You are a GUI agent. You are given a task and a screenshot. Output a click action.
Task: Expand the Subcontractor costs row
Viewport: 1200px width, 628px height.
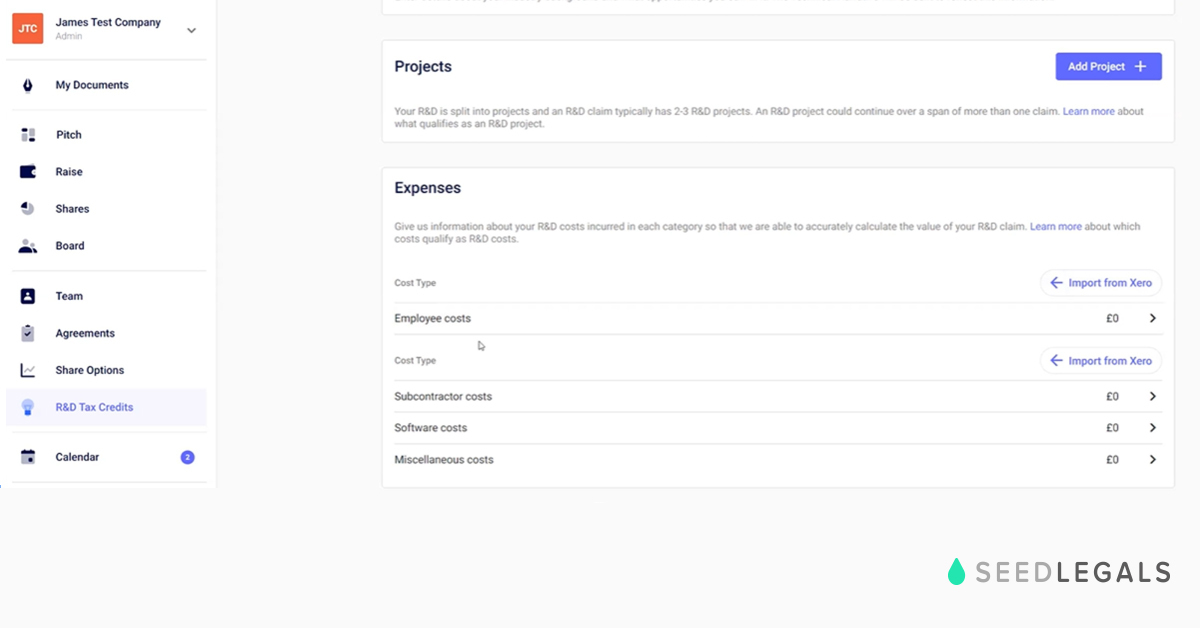(x=1152, y=396)
